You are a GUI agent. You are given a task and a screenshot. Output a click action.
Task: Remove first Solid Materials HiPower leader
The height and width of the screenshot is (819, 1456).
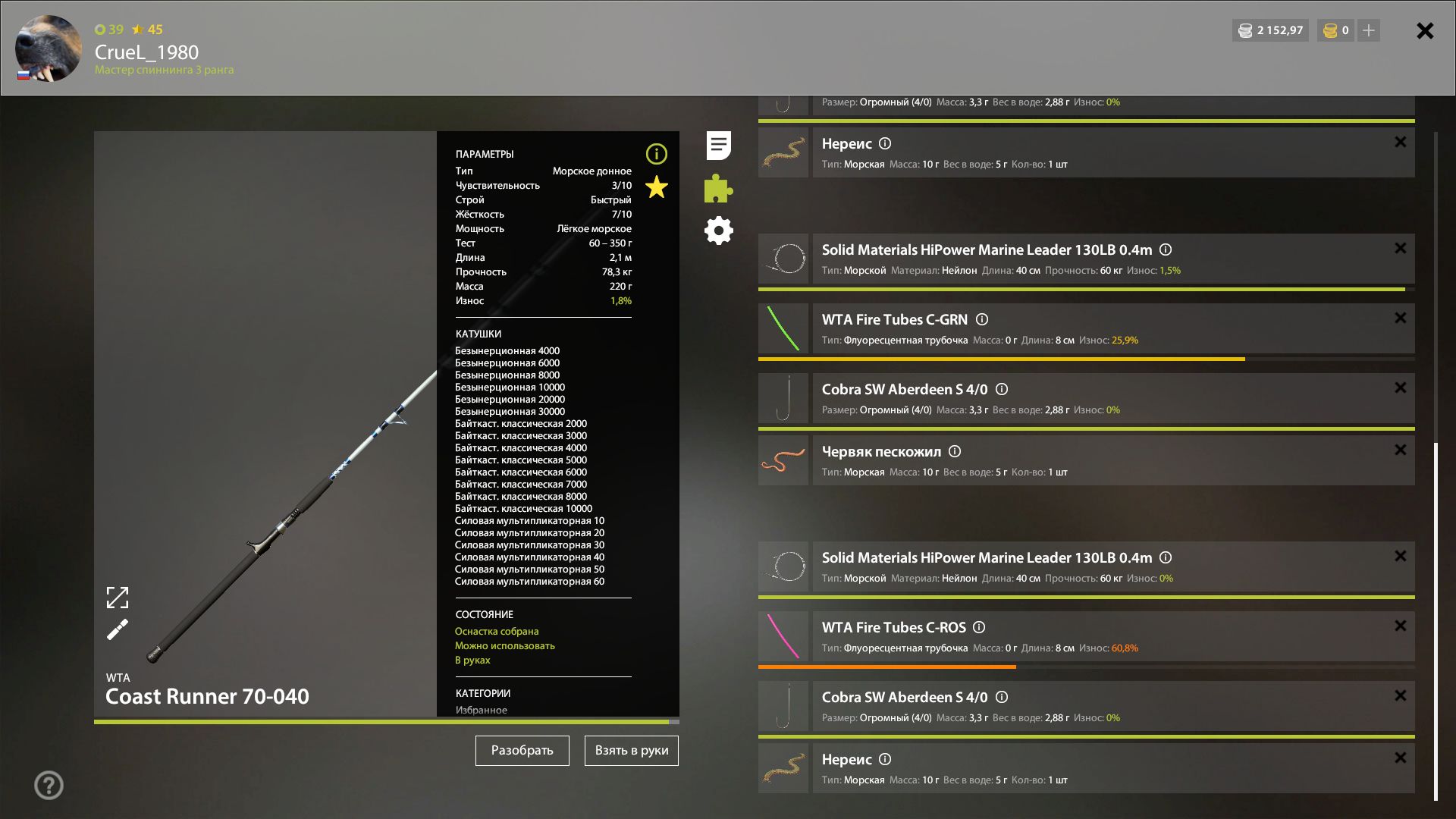(x=1400, y=248)
